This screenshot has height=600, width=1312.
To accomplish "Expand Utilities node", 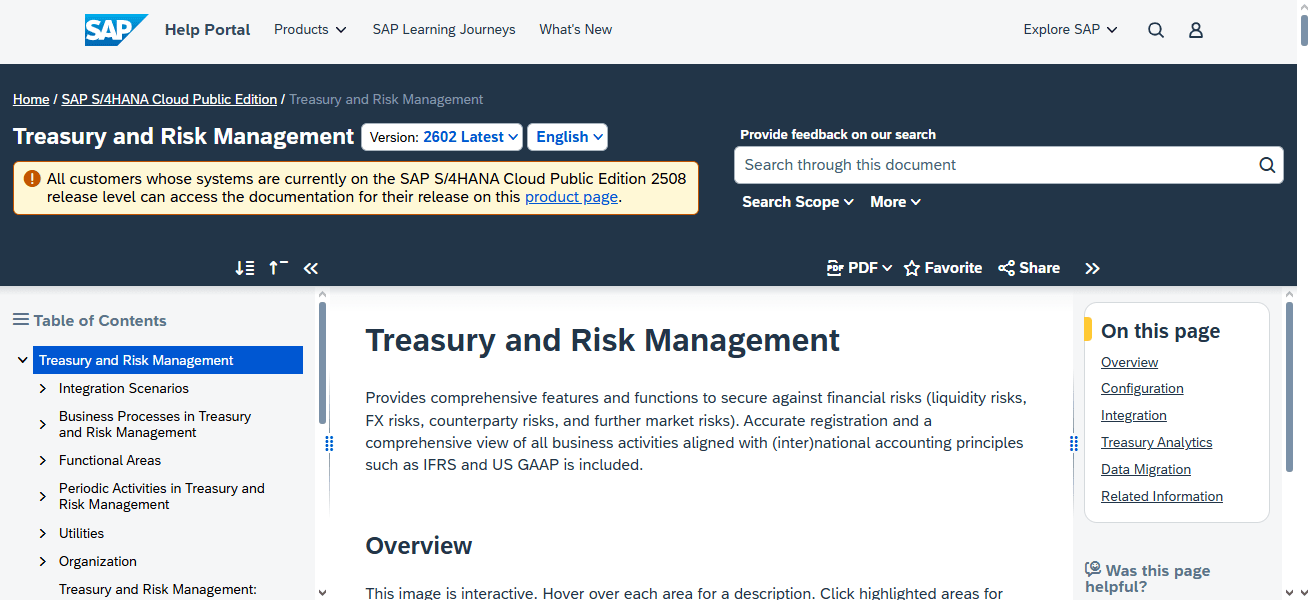I will (43, 533).
